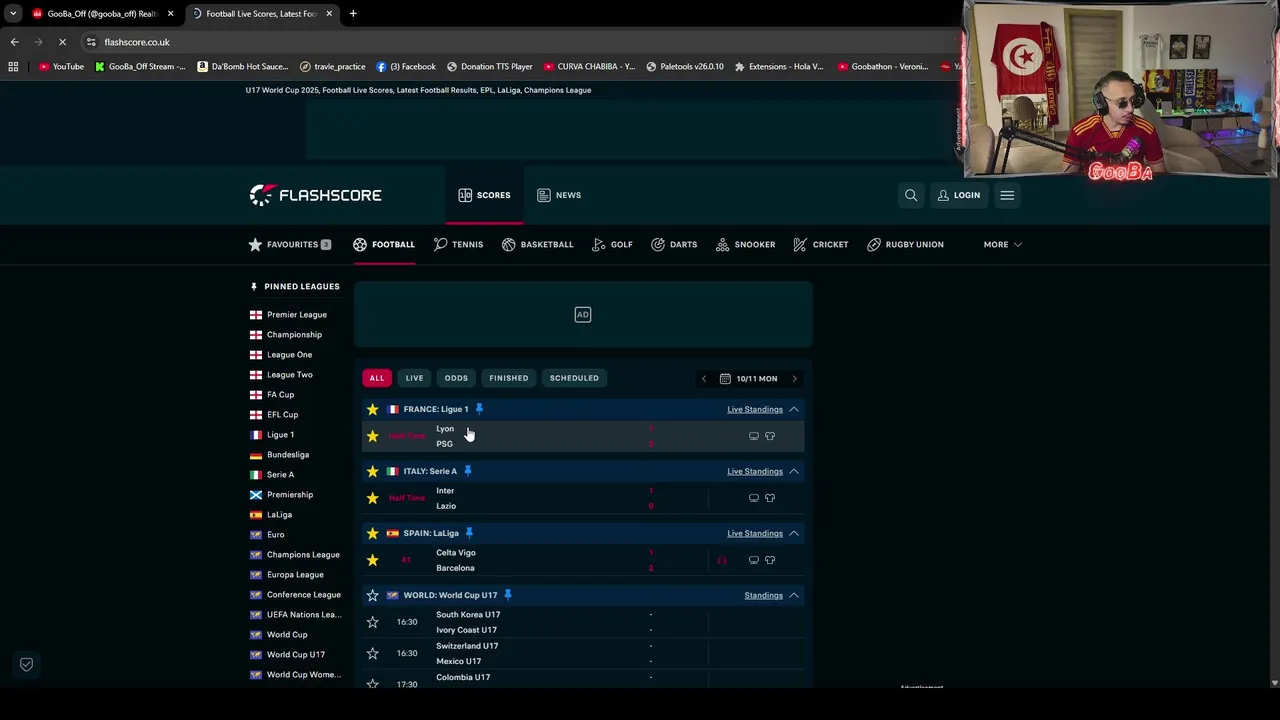
Task: Go to next day arrow
Action: [x=795, y=379]
